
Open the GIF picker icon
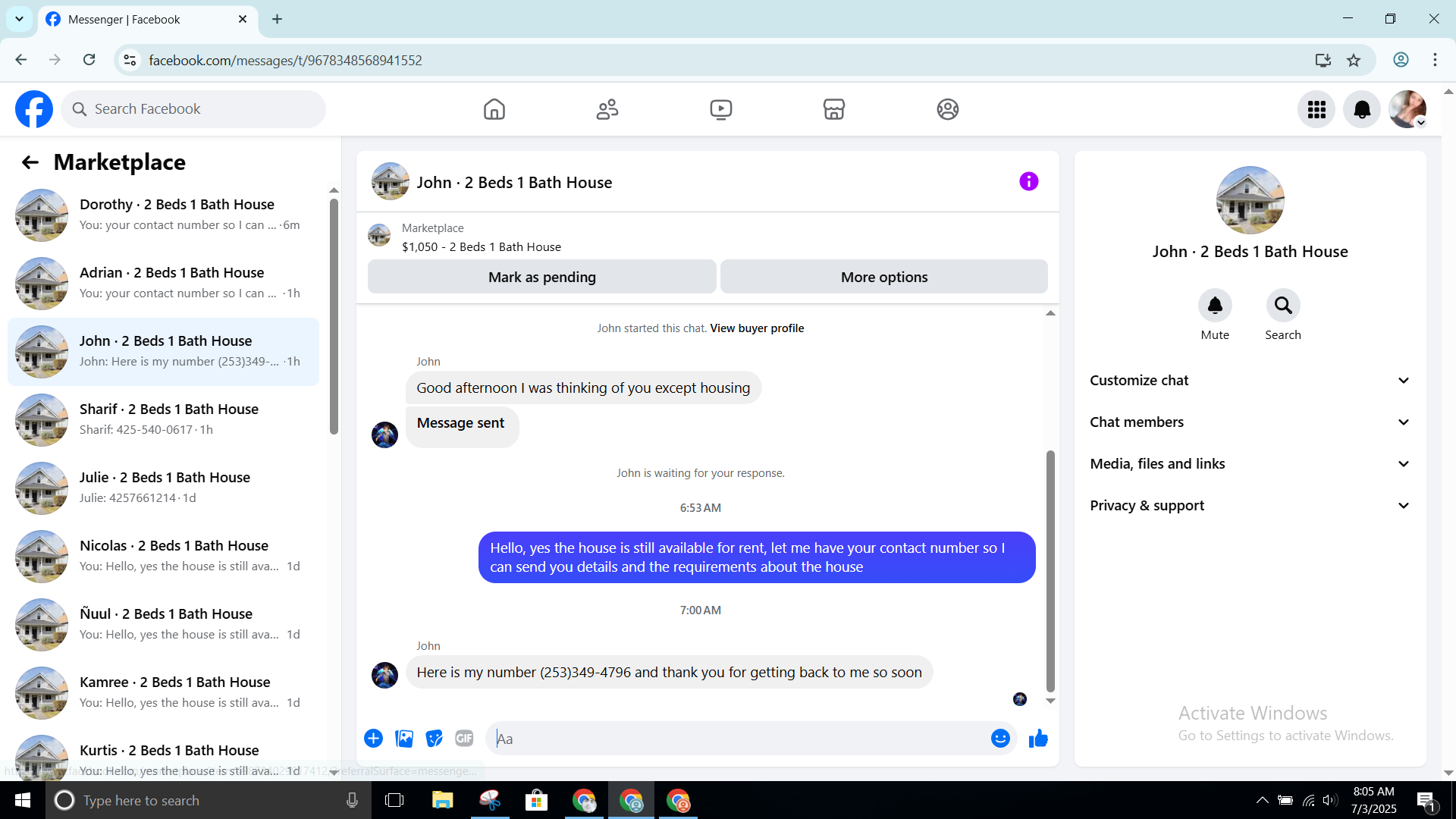point(464,738)
